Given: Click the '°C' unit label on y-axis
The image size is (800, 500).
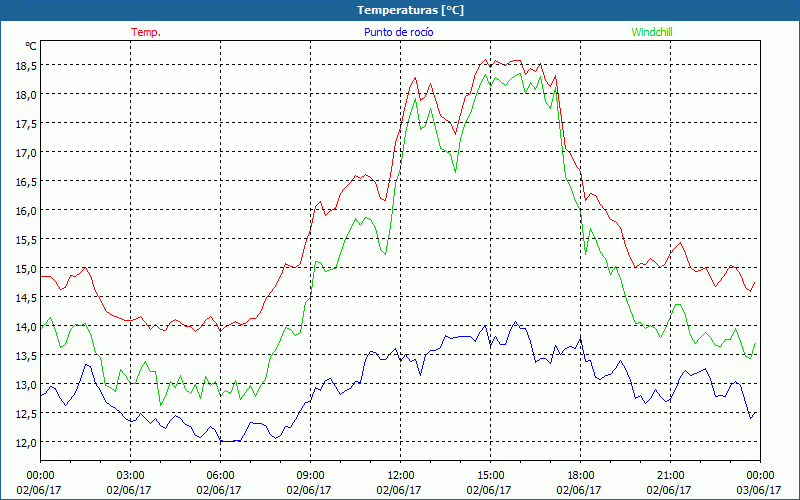Looking at the screenshot, I should (x=31, y=46).
